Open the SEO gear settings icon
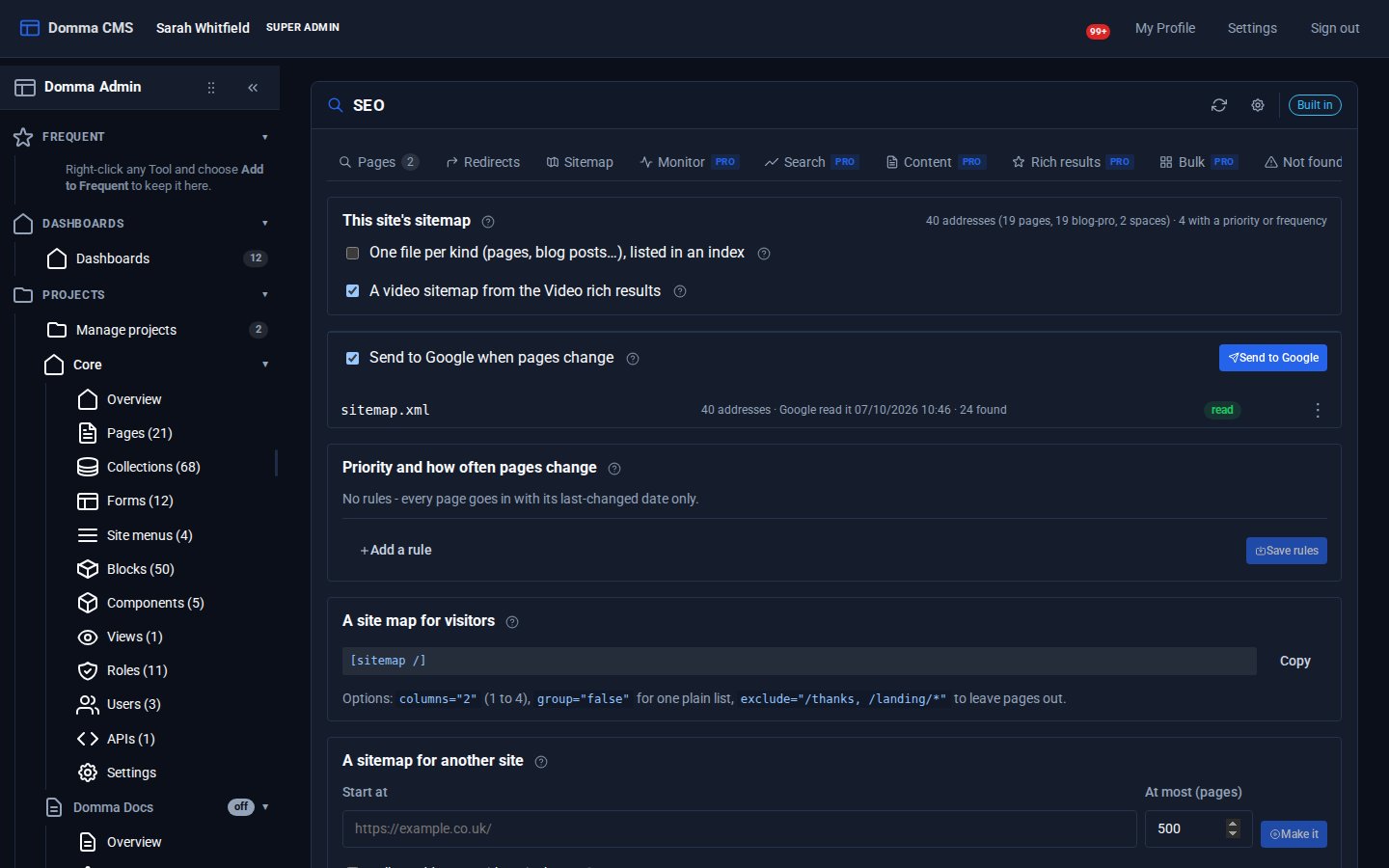The width and height of the screenshot is (1389, 868). [1258, 105]
